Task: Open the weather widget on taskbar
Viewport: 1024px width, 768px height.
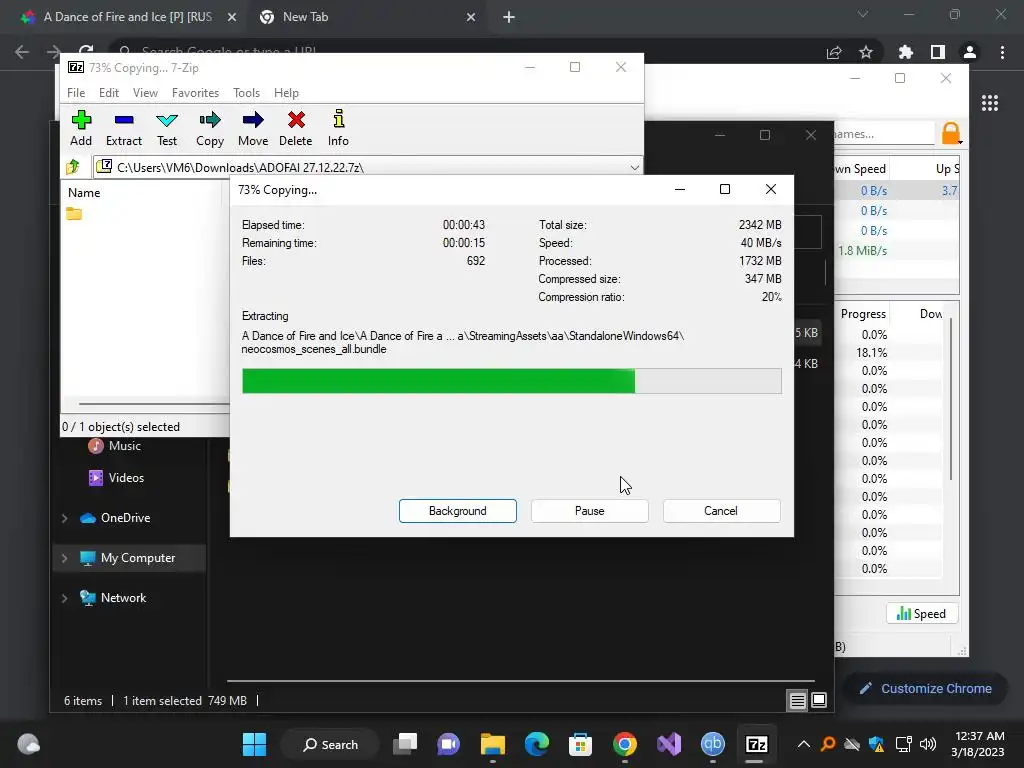Action: (28, 744)
